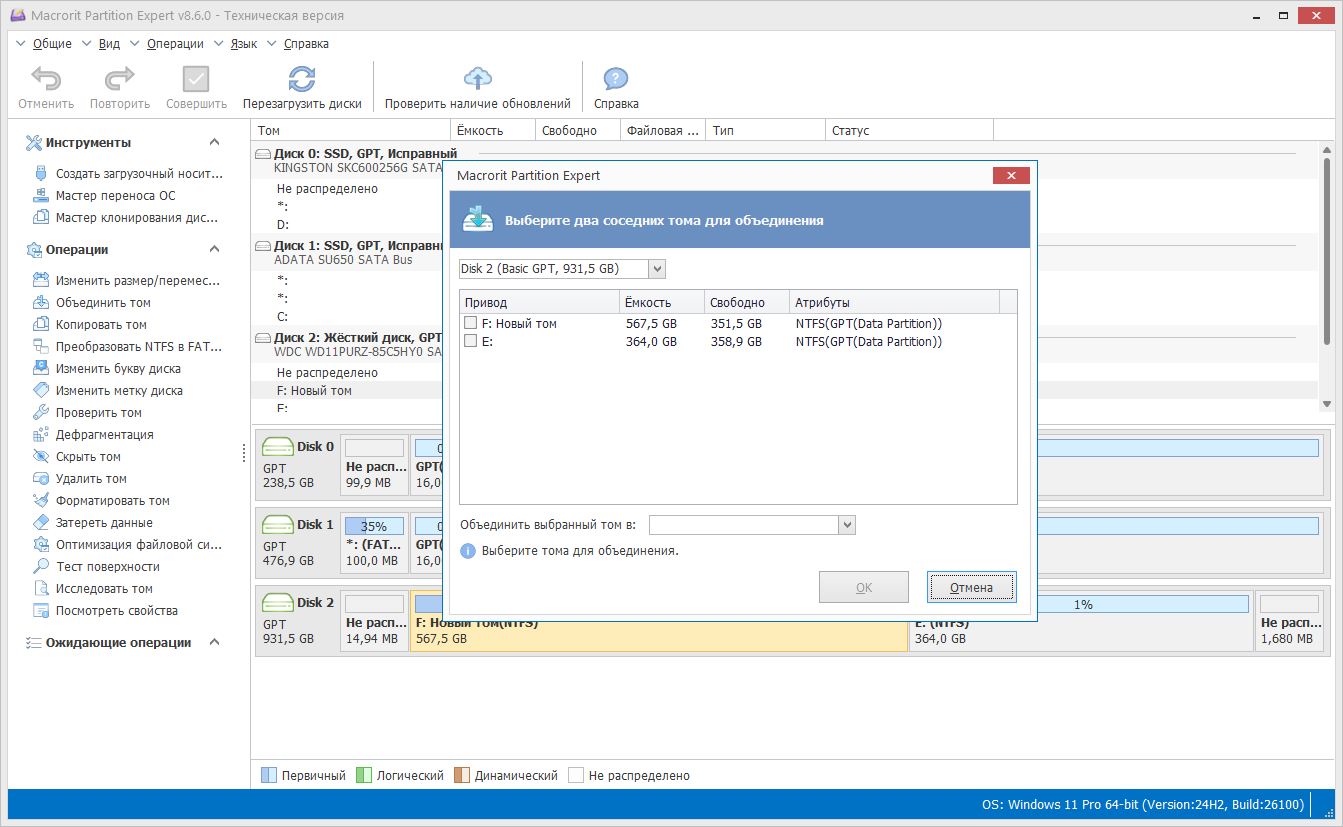Click the Логический legend color swatch
The width and height of the screenshot is (1343, 827).
tap(364, 776)
